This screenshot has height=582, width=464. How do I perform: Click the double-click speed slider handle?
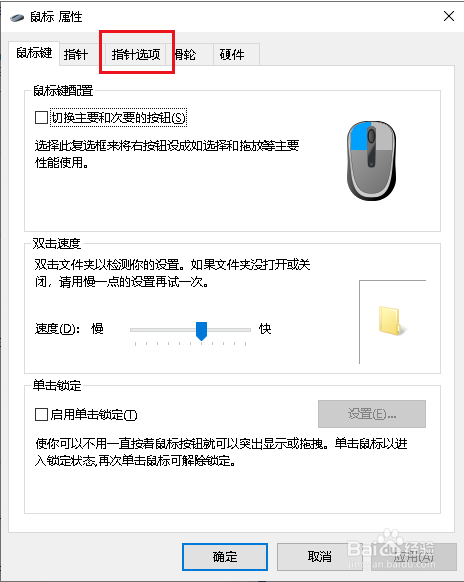[201, 331]
